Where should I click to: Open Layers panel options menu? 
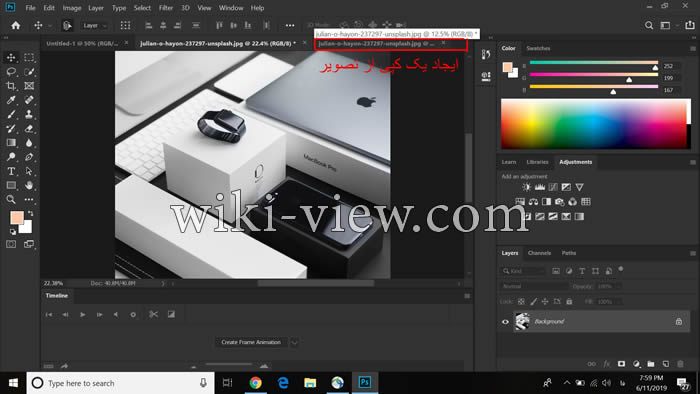tap(692, 253)
